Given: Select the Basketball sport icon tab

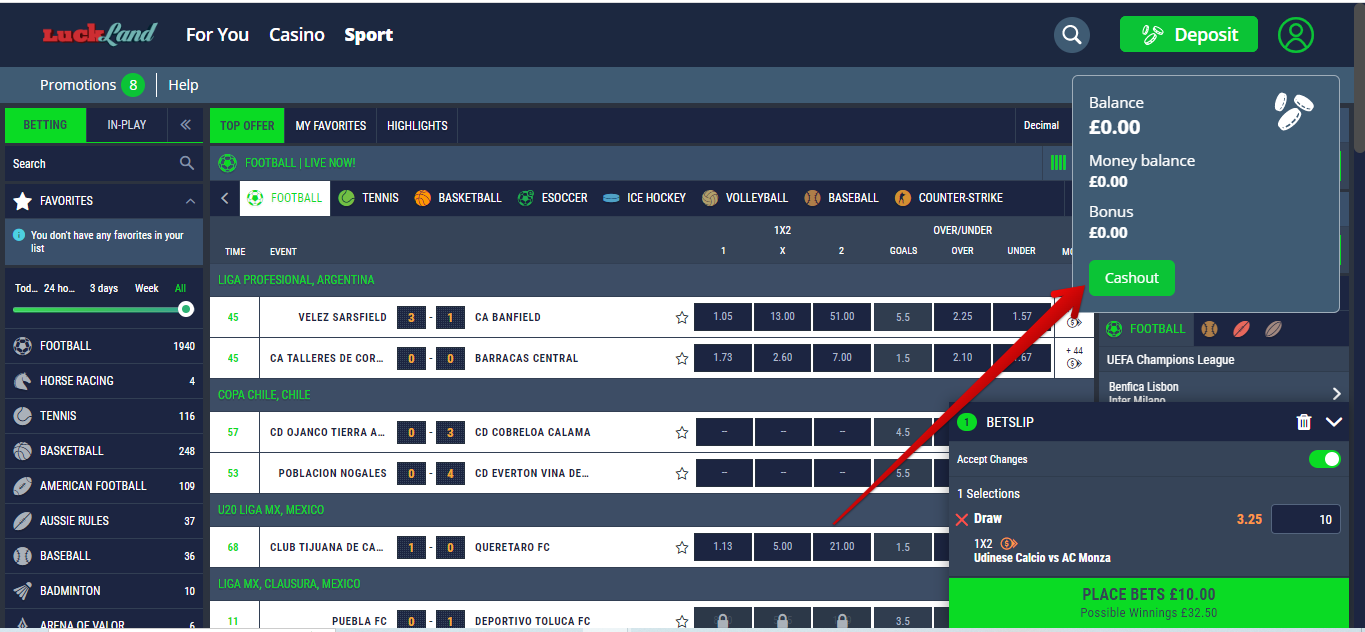Looking at the screenshot, I should point(458,198).
